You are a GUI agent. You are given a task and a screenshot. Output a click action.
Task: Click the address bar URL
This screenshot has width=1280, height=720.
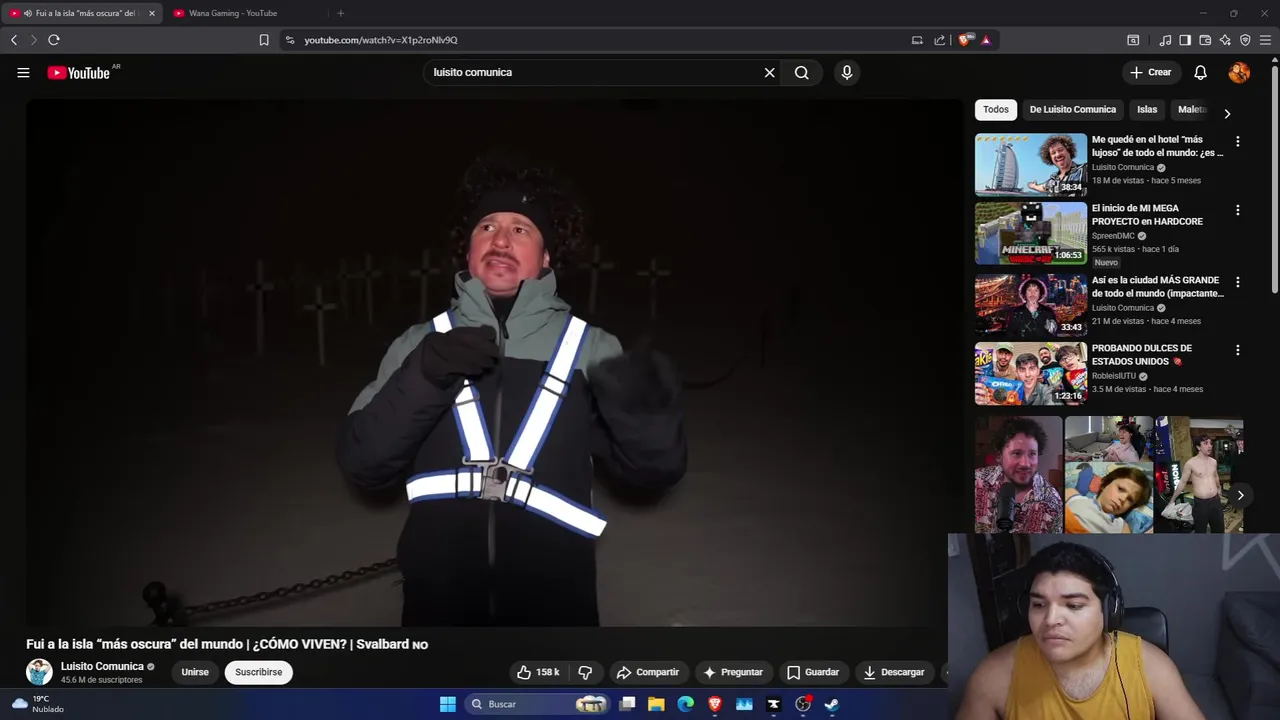(381, 40)
